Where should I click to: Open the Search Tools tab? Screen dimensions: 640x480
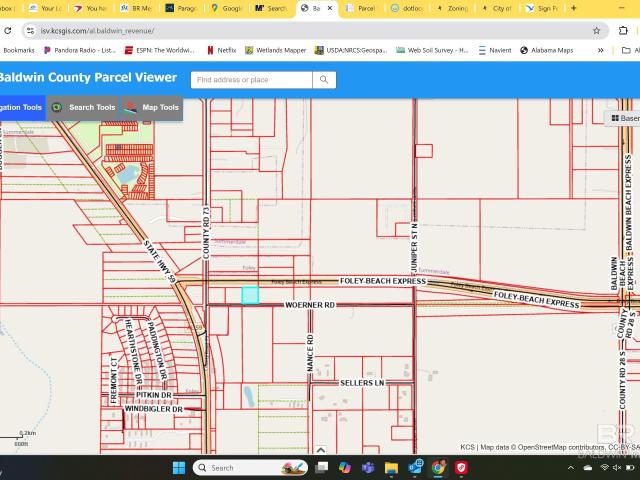click(84, 108)
